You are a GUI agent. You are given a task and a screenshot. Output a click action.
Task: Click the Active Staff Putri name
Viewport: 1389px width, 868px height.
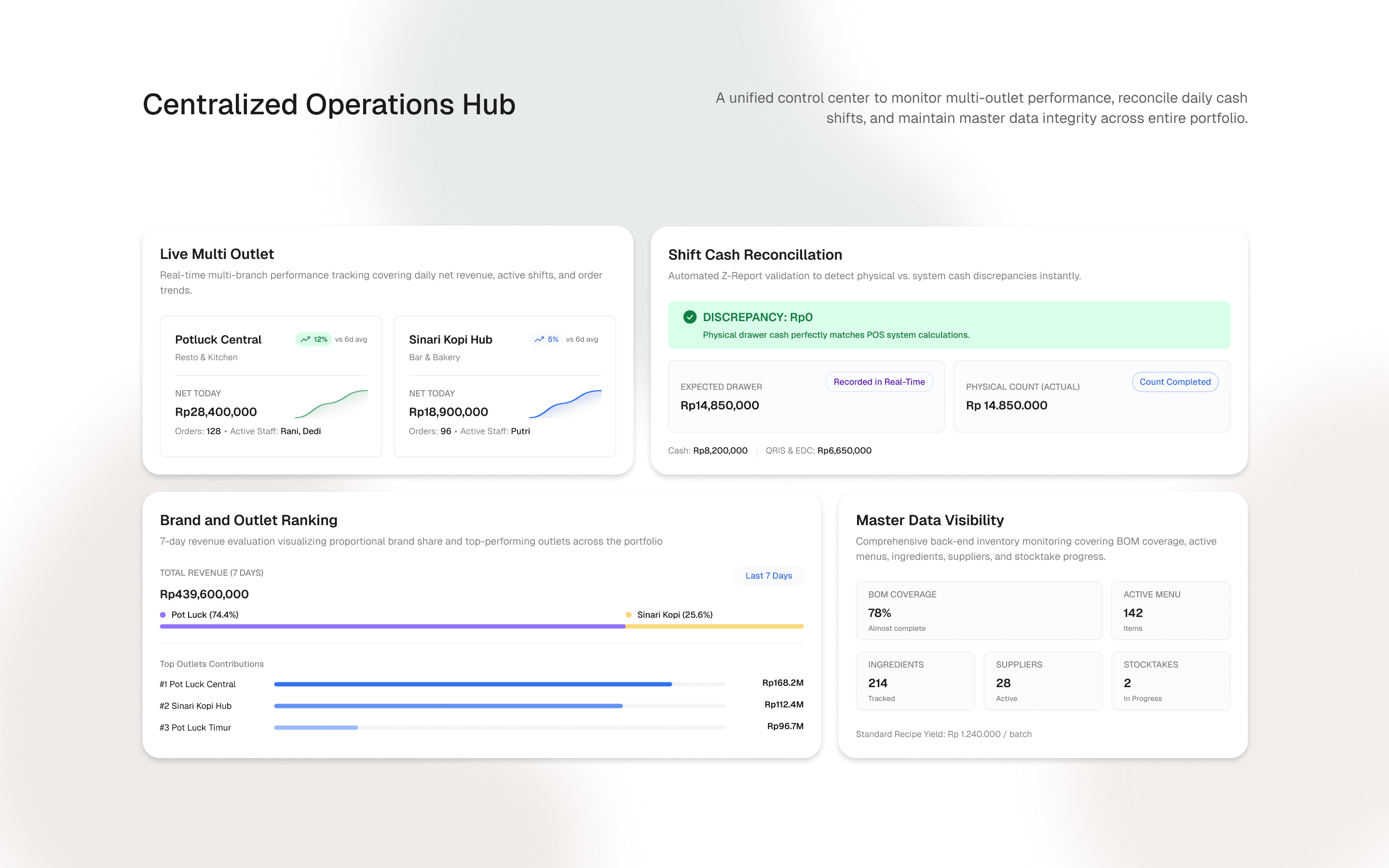(520, 431)
